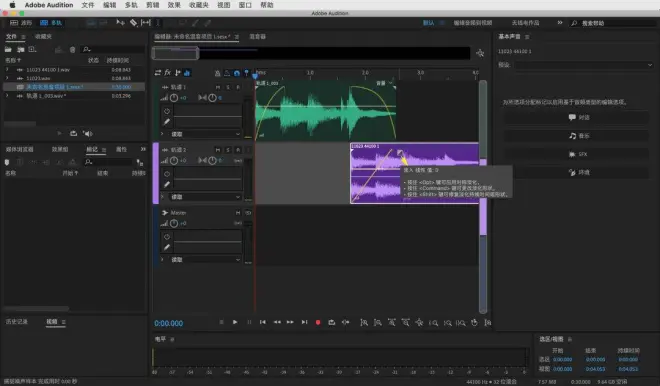Click the Zoom In Amplitude icon
Viewport: 660px width, 386px height.
point(364,323)
